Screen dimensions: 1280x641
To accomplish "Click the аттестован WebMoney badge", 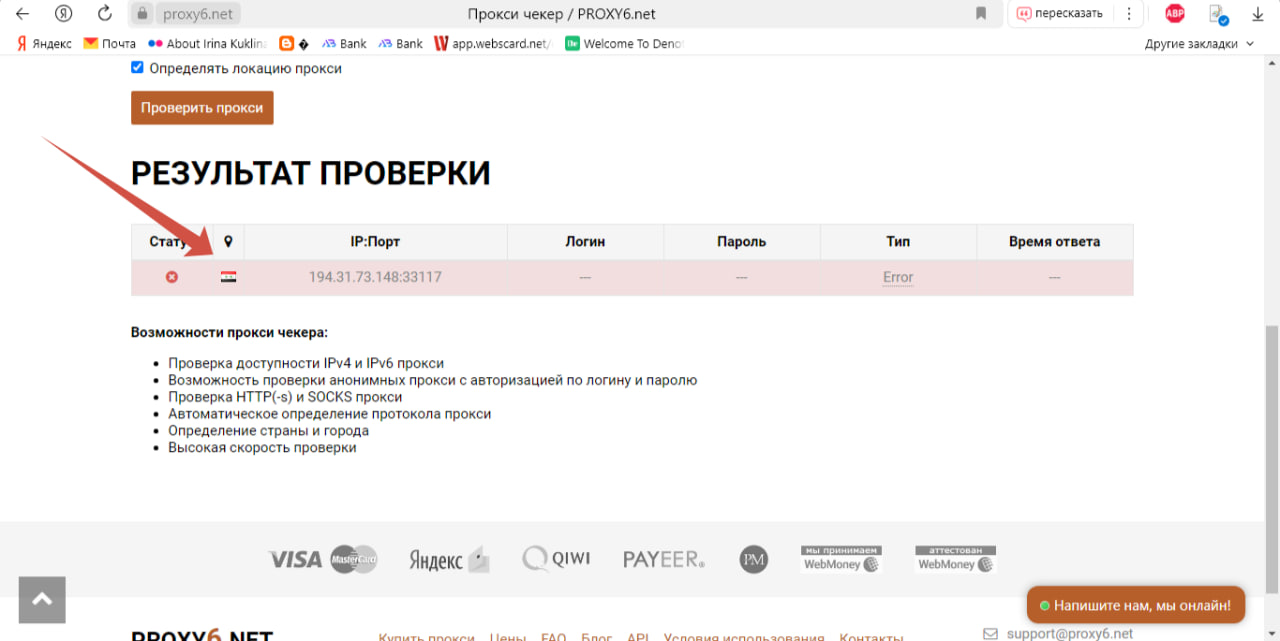I will pyautogui.click(x=956, y=559).
